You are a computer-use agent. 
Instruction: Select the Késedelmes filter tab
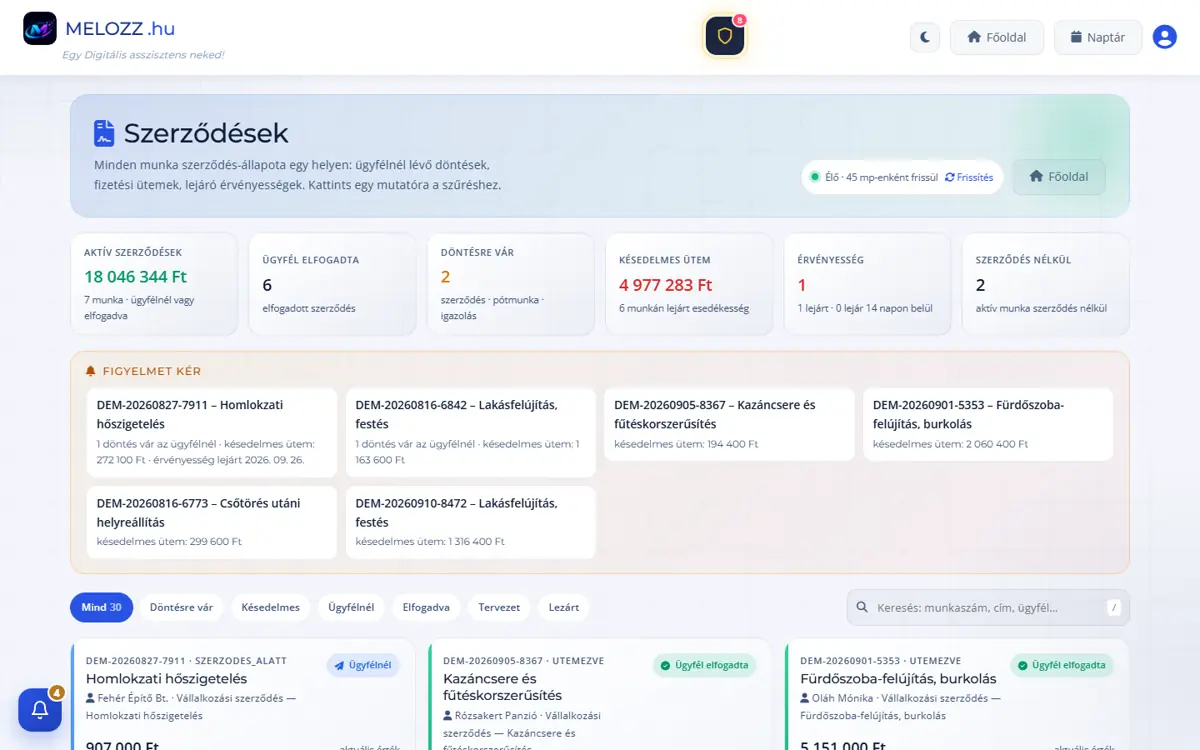(x=270, y=607)
